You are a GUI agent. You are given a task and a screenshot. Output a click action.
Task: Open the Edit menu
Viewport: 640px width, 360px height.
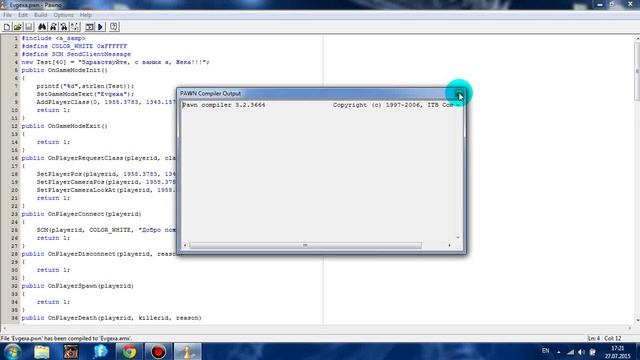coord(23,15)
